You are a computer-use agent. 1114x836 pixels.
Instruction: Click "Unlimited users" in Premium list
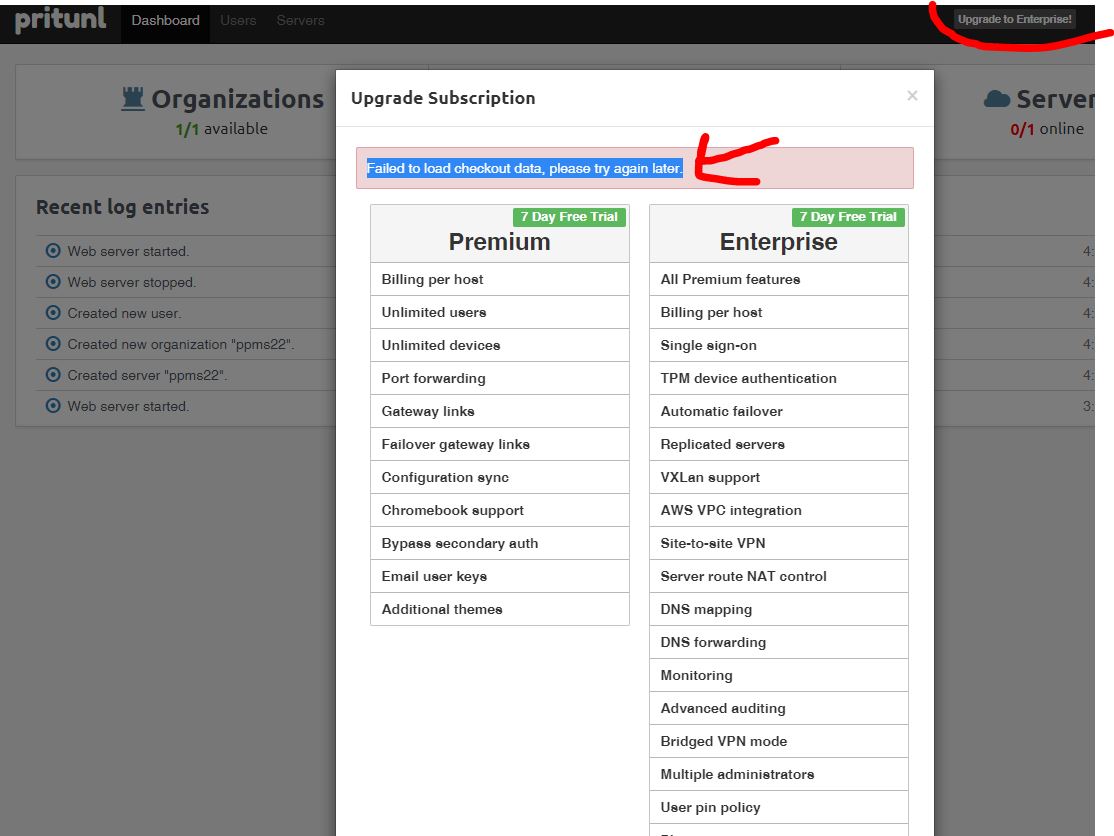click(x=499, y=313)
